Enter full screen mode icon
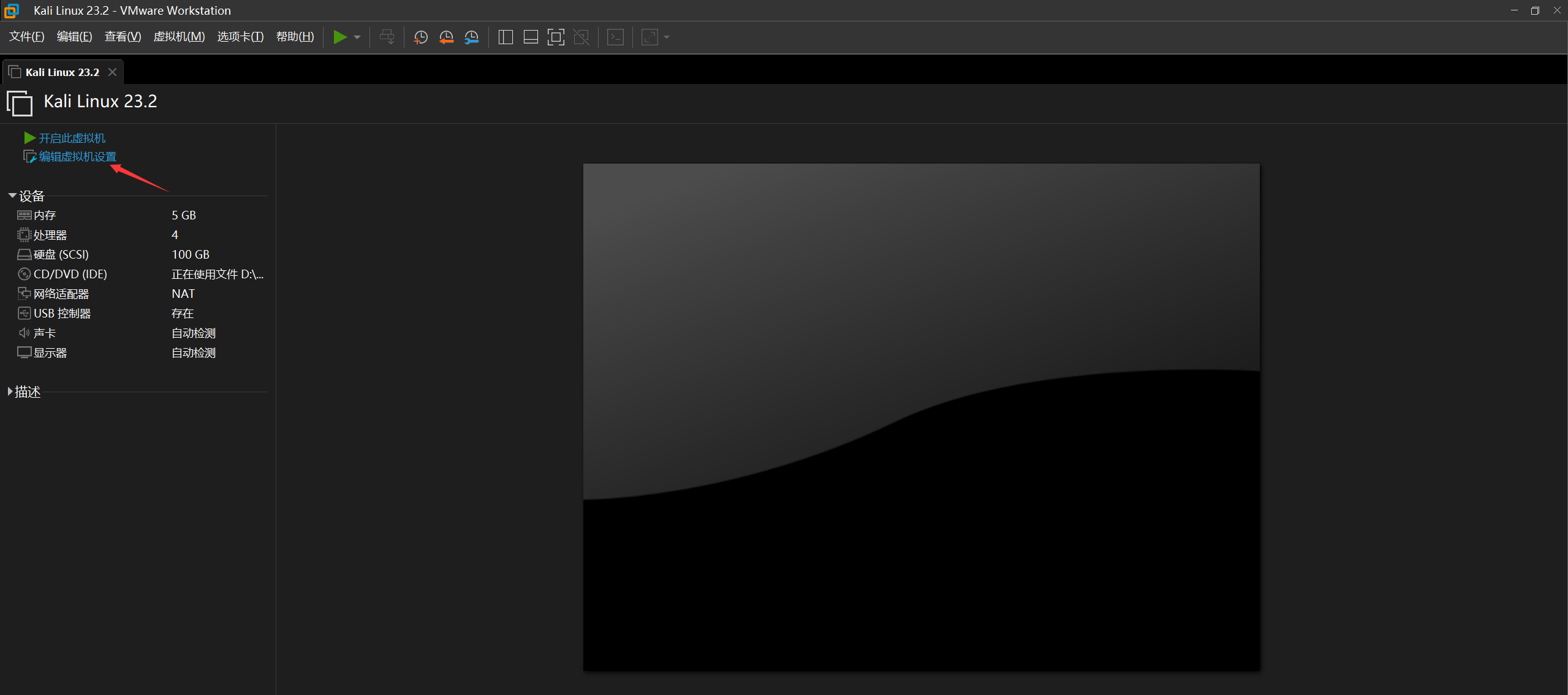The width and height of the screenshot is (1568, 695). tap(556, 37)
